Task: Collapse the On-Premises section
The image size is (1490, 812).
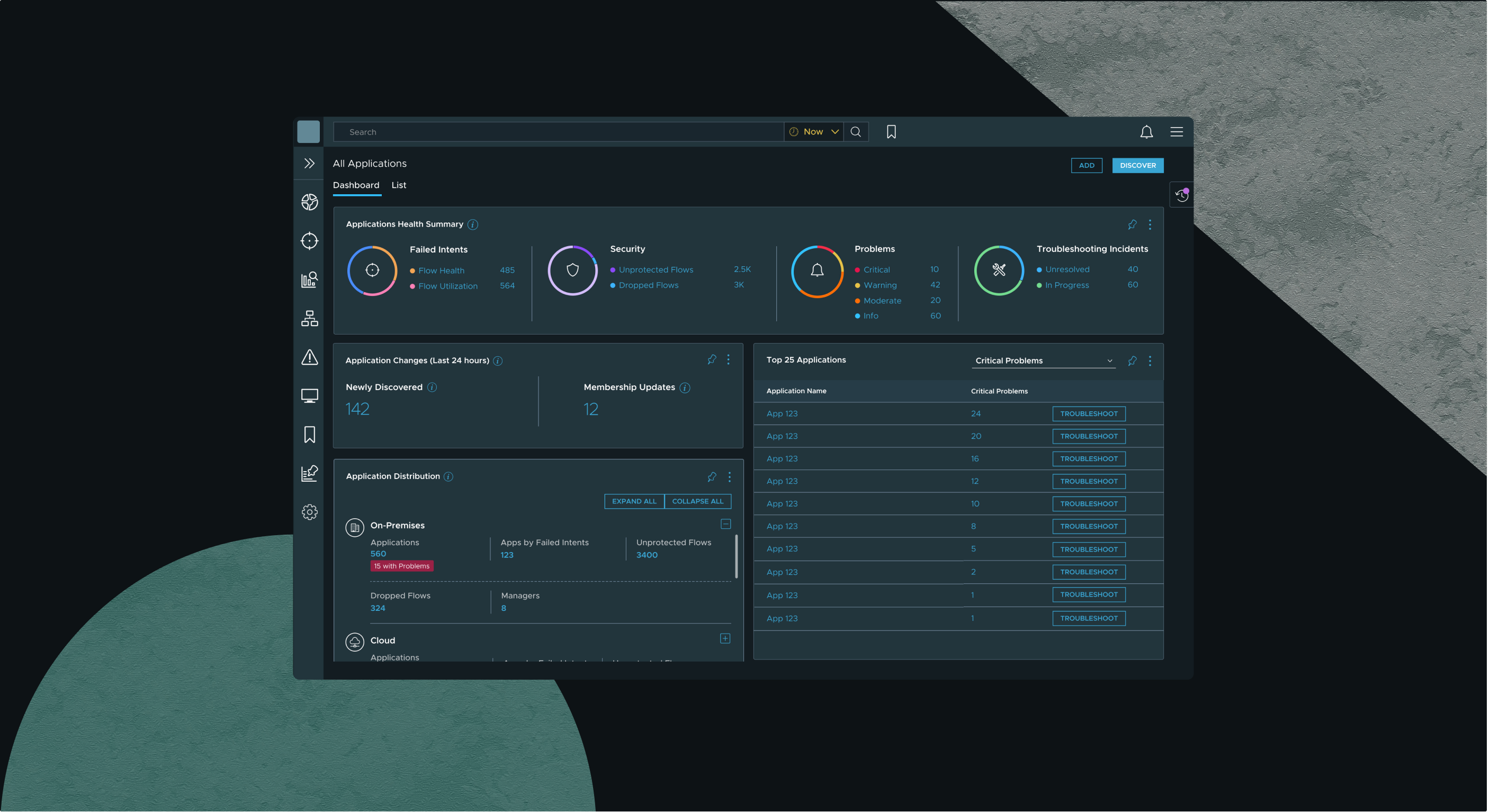Action: [x=725, y=524]
